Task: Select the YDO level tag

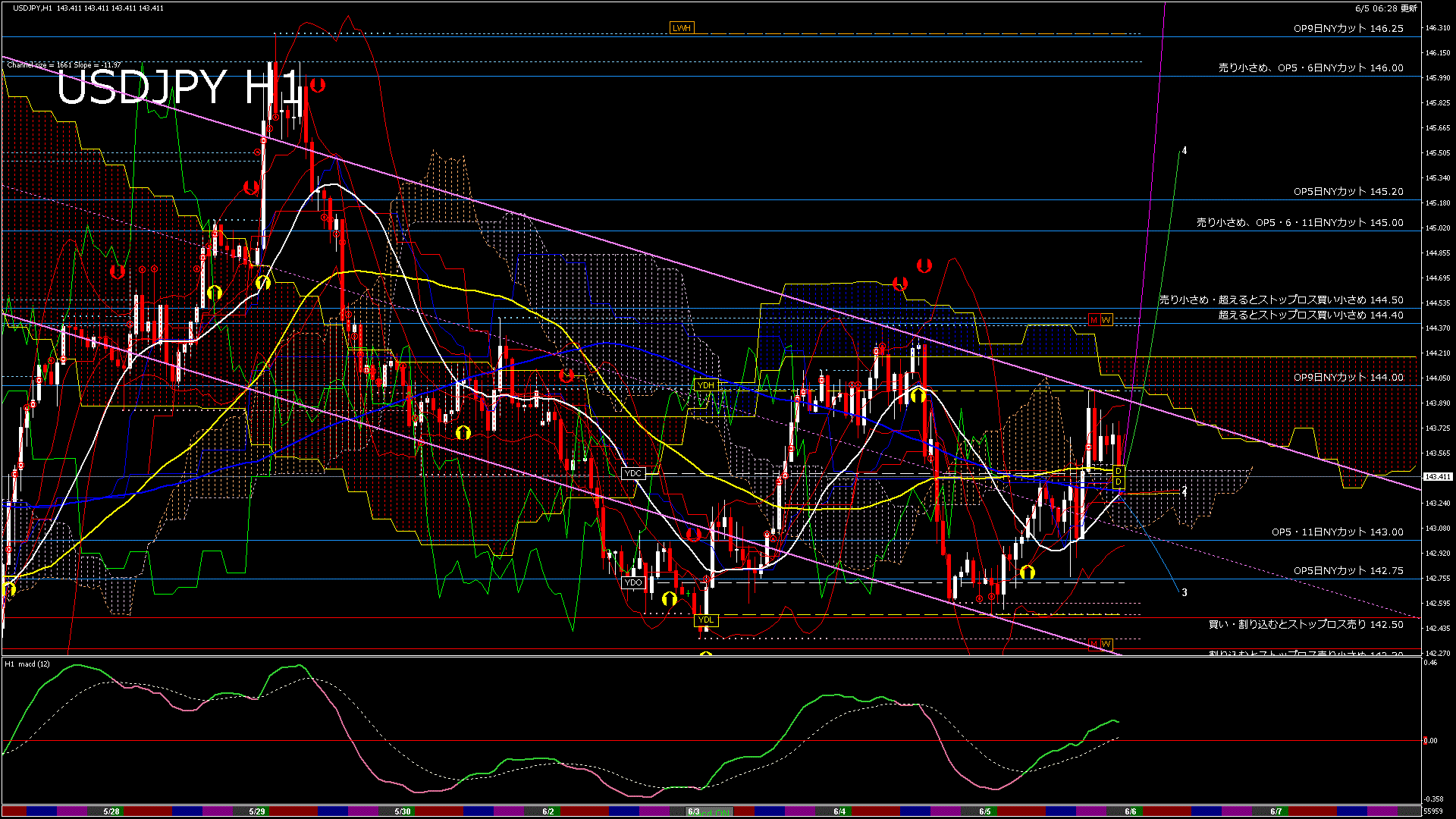Action: click(632, 582)
